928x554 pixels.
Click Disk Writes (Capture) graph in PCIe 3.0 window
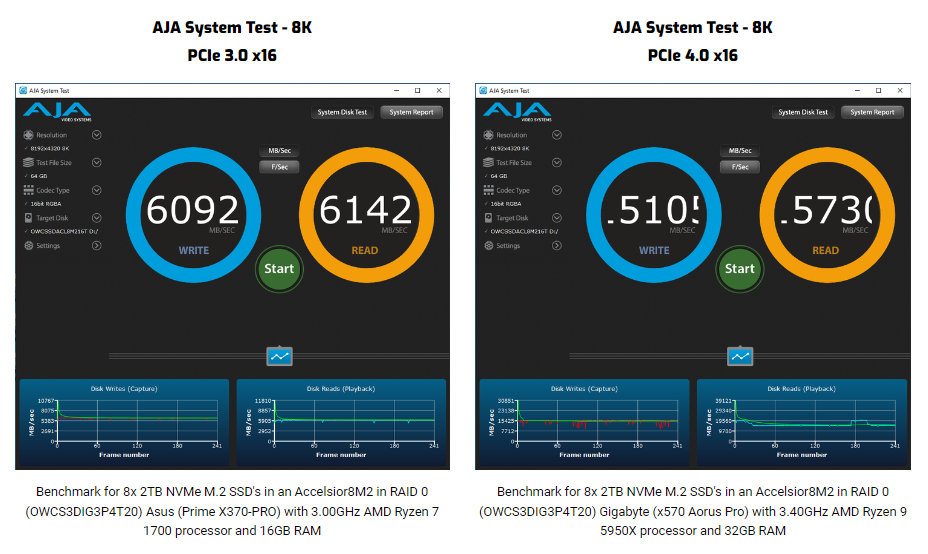124,423
